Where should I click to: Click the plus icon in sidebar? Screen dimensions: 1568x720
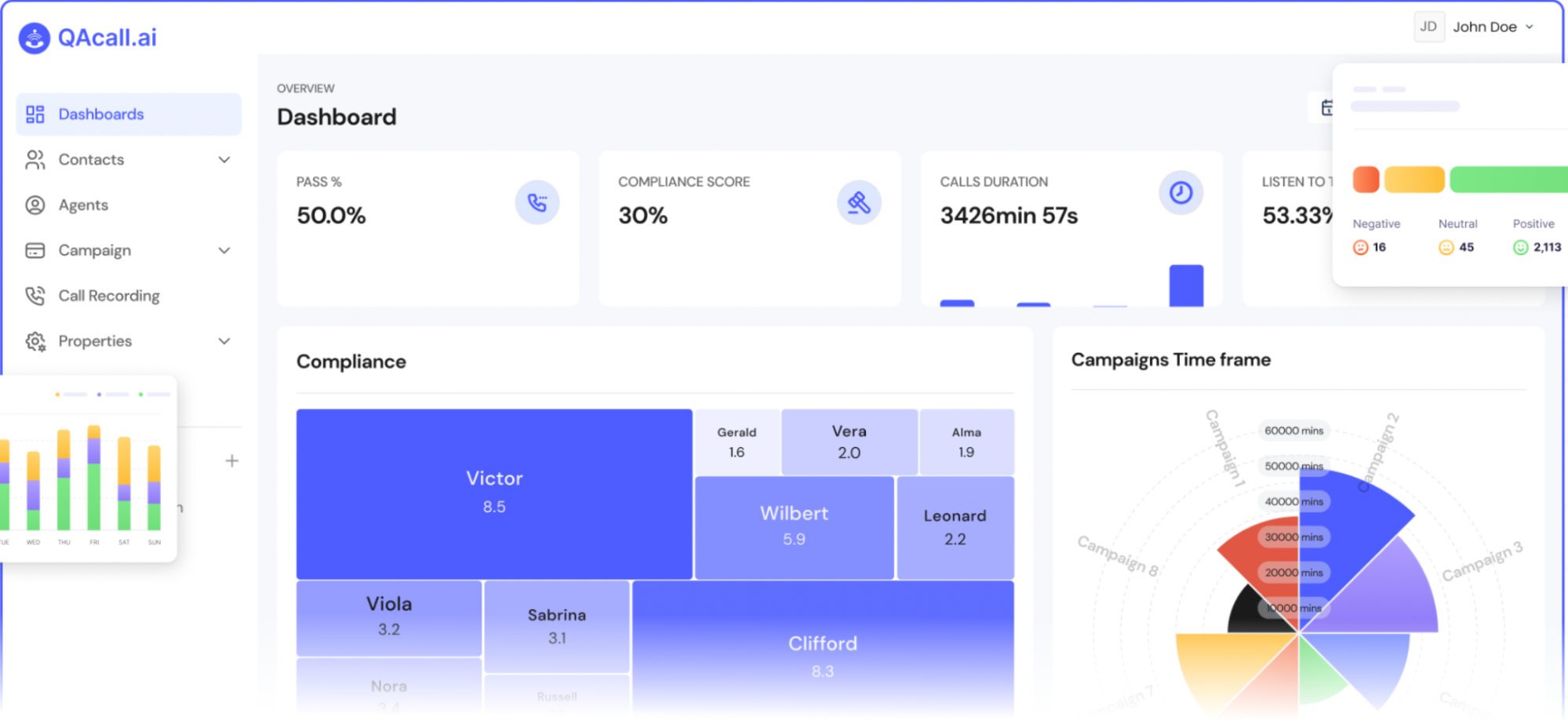tap(231, 461)
